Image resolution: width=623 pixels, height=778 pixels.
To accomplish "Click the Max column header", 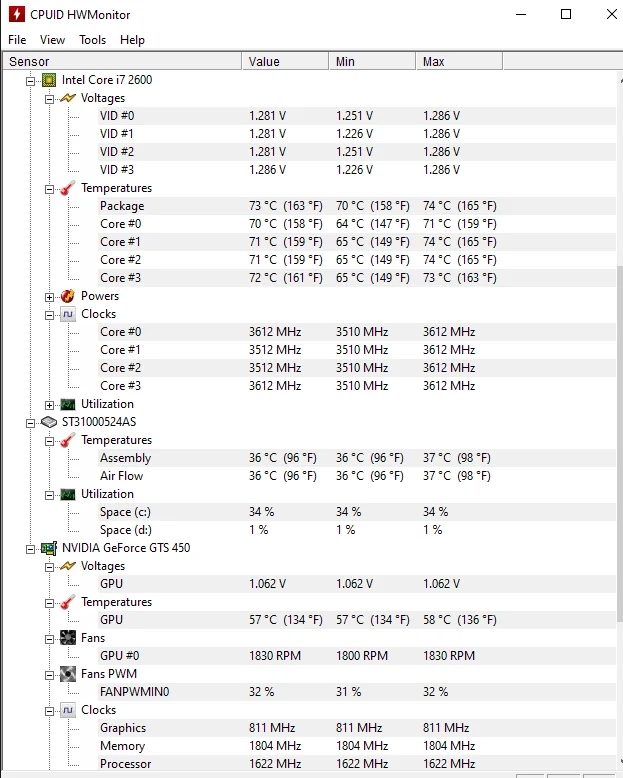I will (433, 62).
